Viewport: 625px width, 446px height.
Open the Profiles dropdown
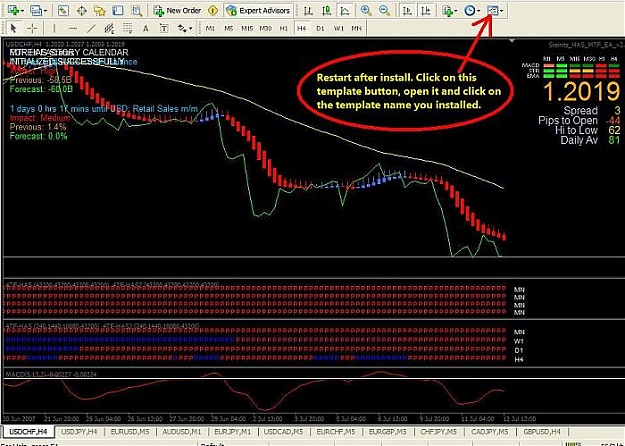pos(39,11)
